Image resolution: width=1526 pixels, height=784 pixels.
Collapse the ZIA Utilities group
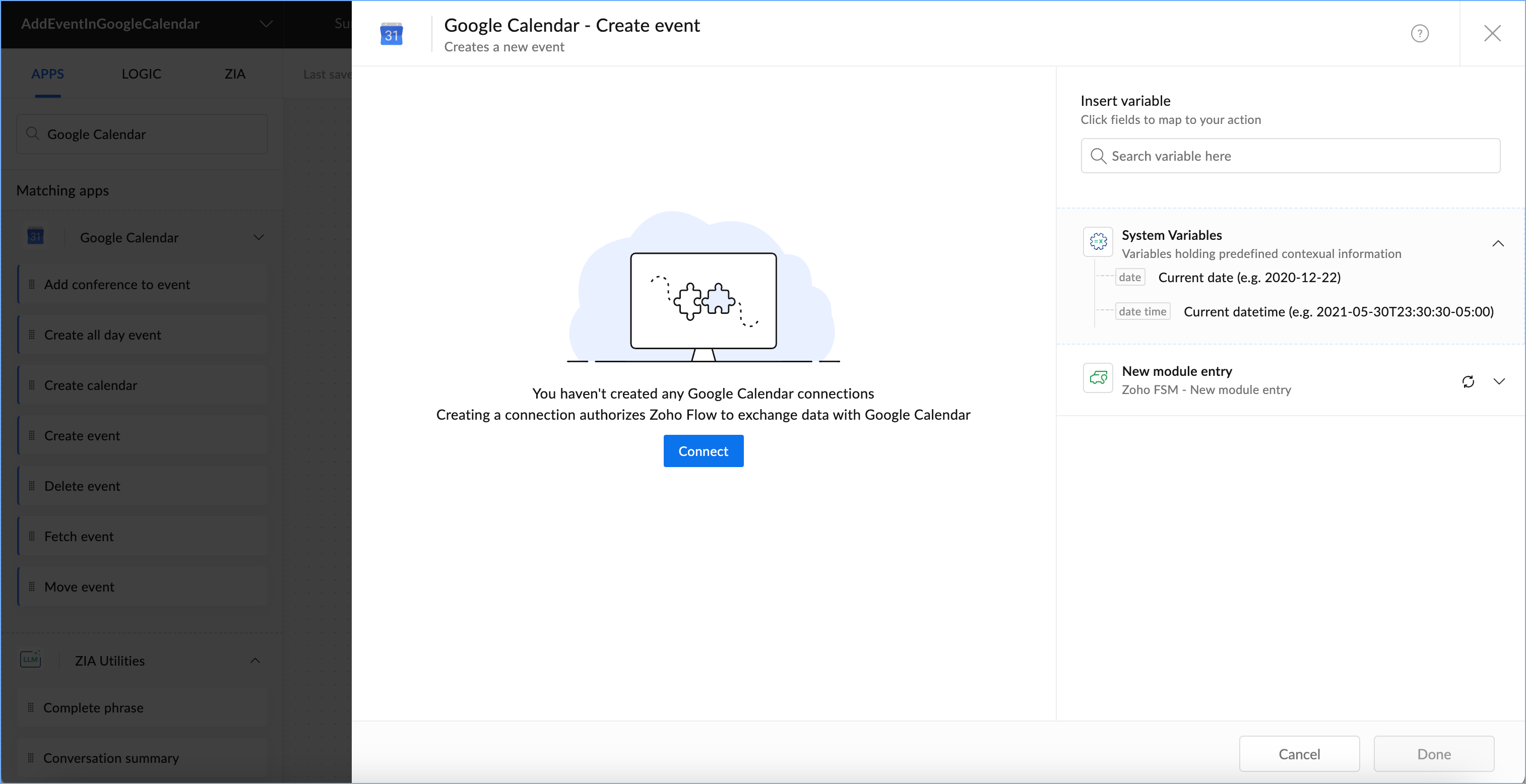(256, 660)
